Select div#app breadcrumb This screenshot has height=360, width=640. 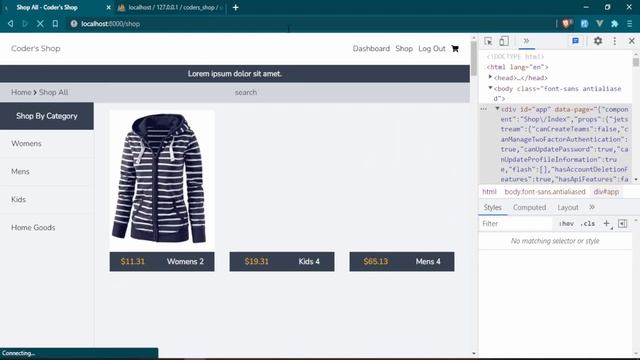click(606, 191)
